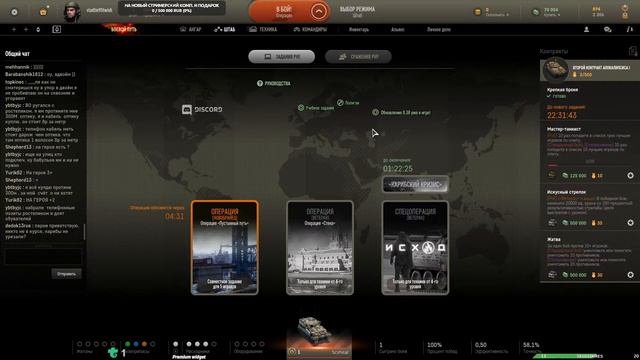Open the ТЕХНИКА vehicles tab
This screenshot has width=640, height=360.
(x=263, y=29)
